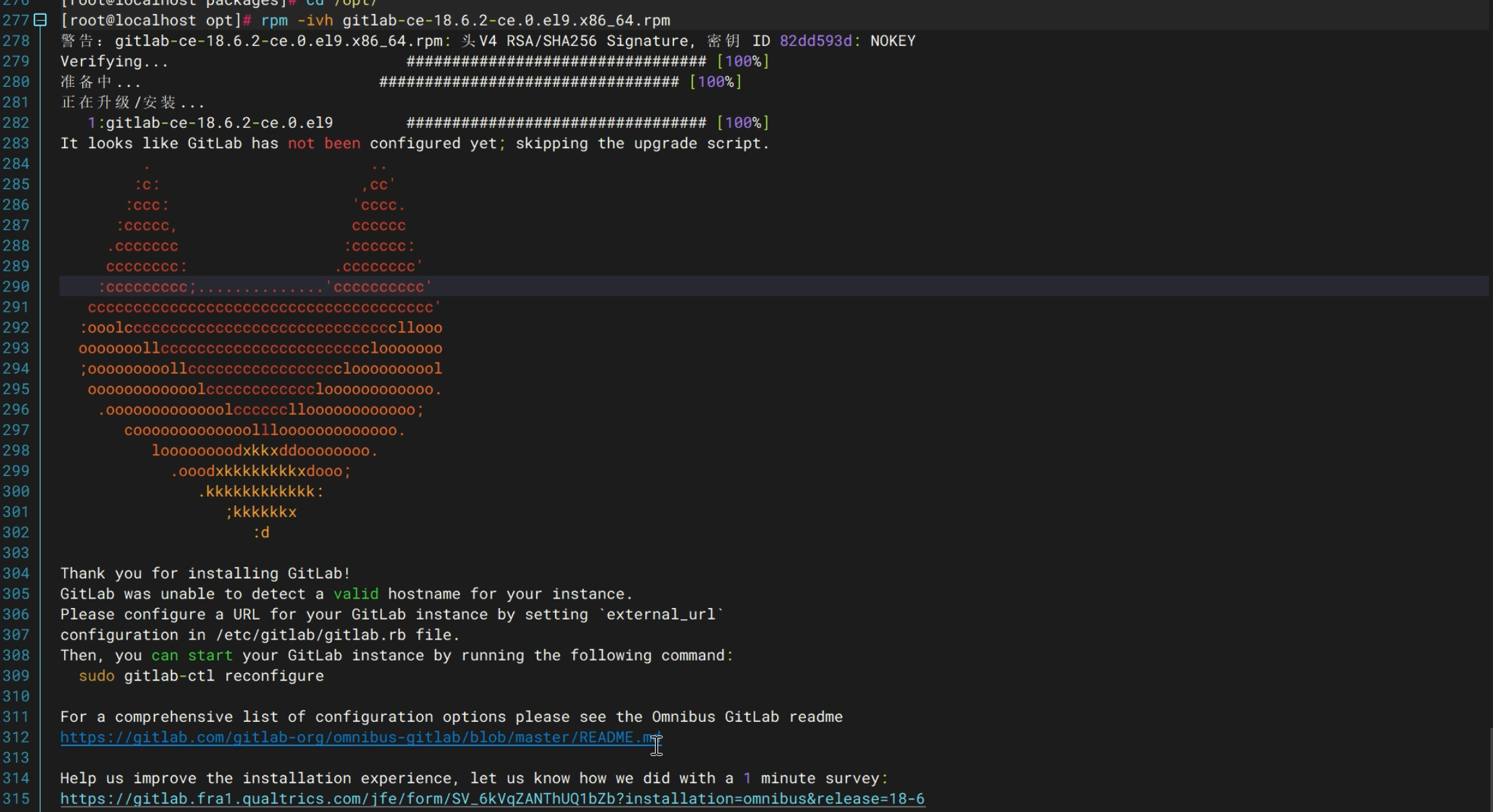1493x812 pixels.
Task: Click the '`external_url`' text on line 306
Action: [x=661, y=615]
